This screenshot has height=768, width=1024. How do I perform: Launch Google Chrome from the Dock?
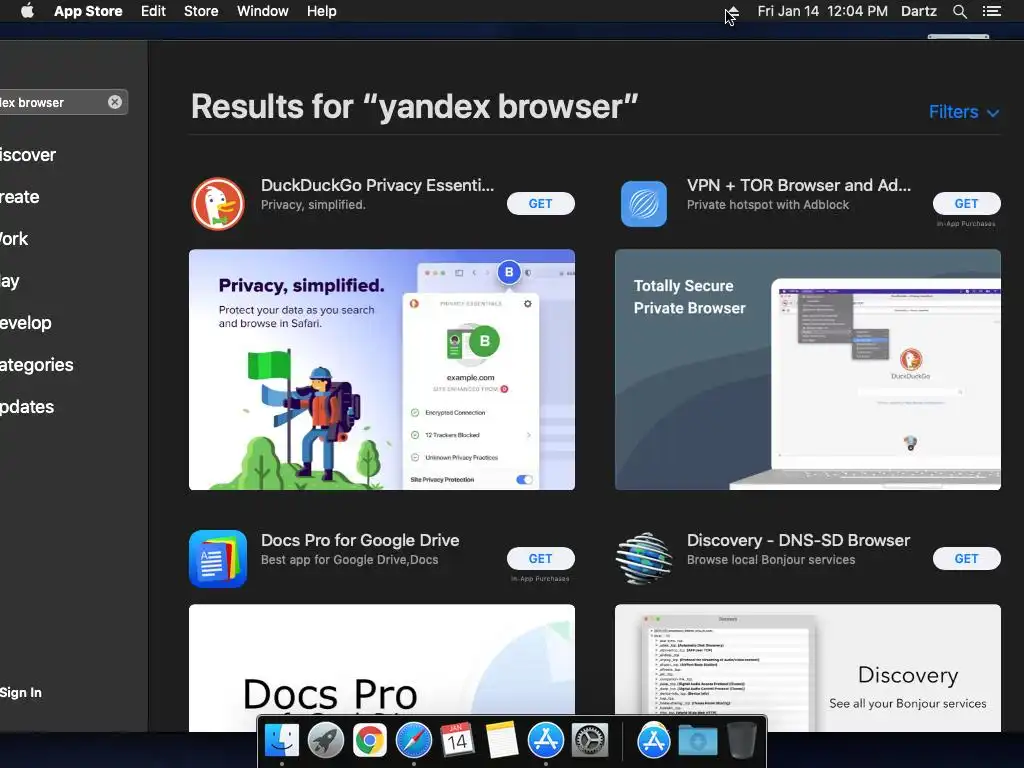tap(370, 741)
